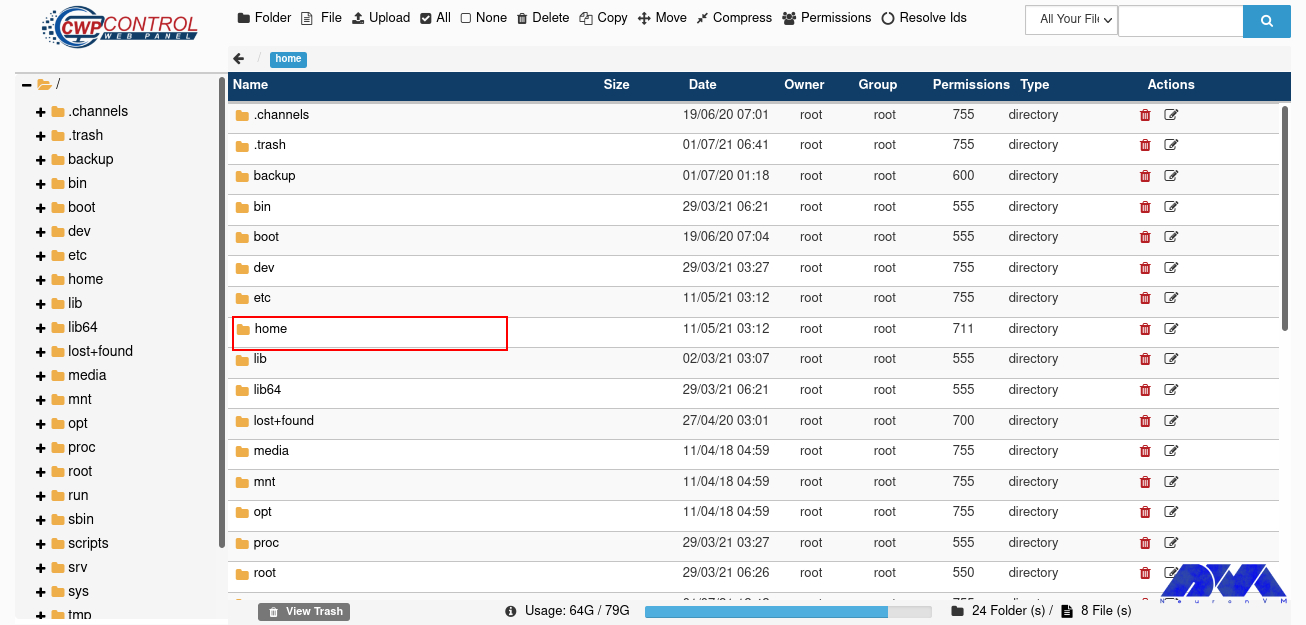Click inside the search input field
The width and height of the screenshot is (1306, 625).
click(1180, 21)
